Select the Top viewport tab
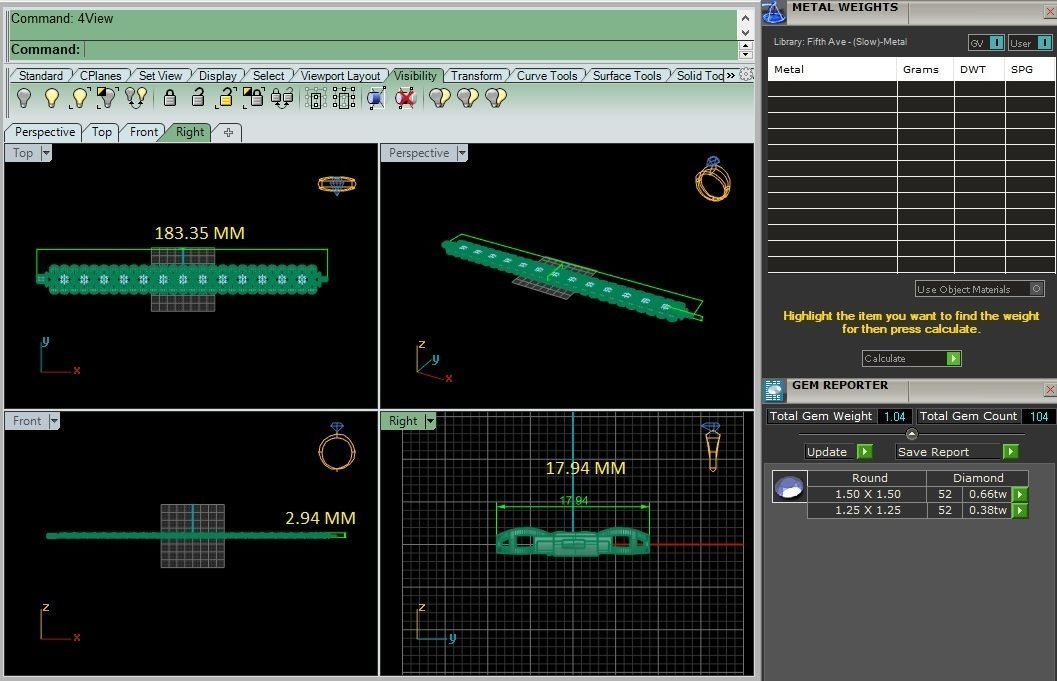 click(x=102, y=132)
